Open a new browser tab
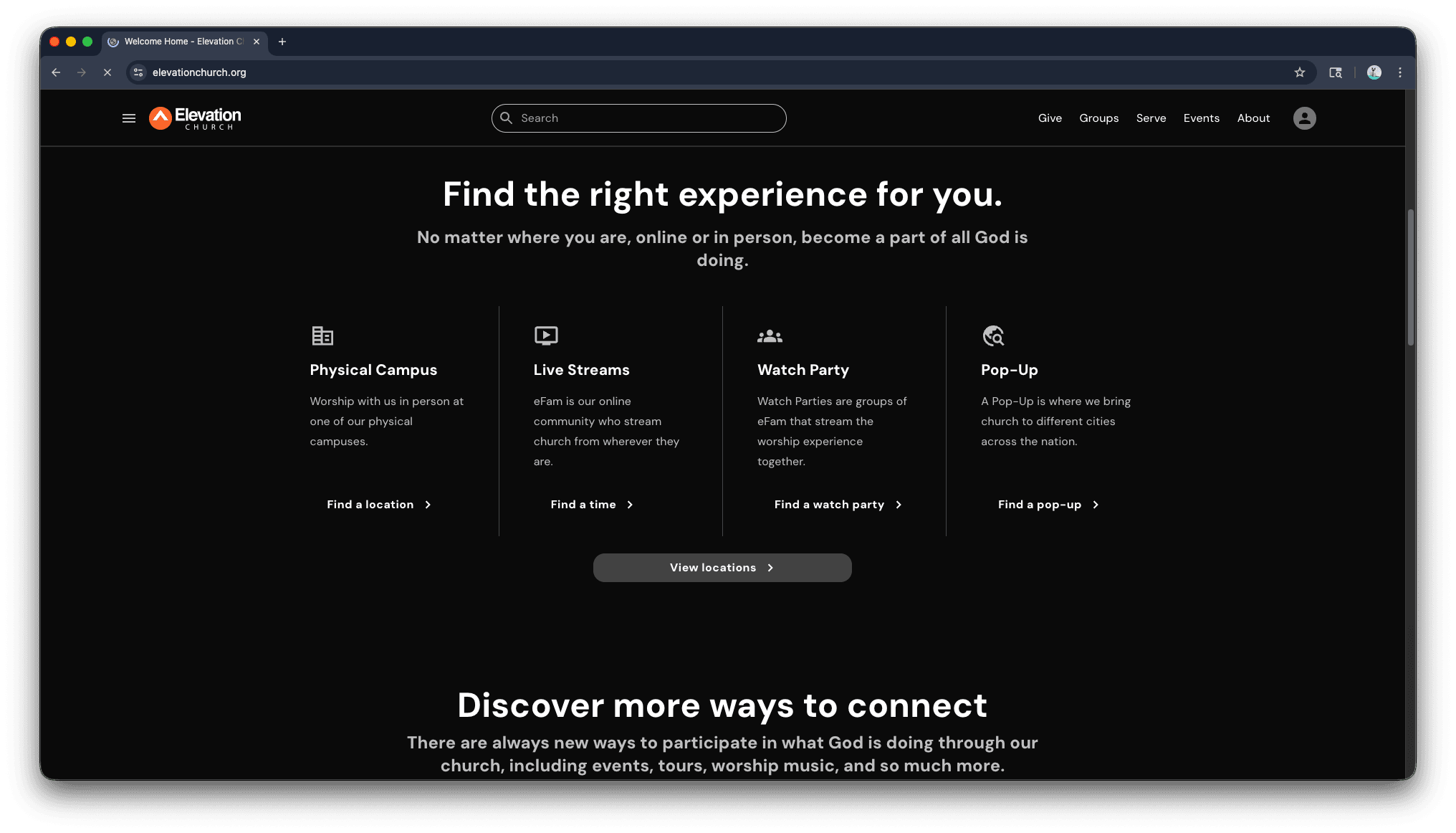The image size is (1456, 833). tap(282, 42)
